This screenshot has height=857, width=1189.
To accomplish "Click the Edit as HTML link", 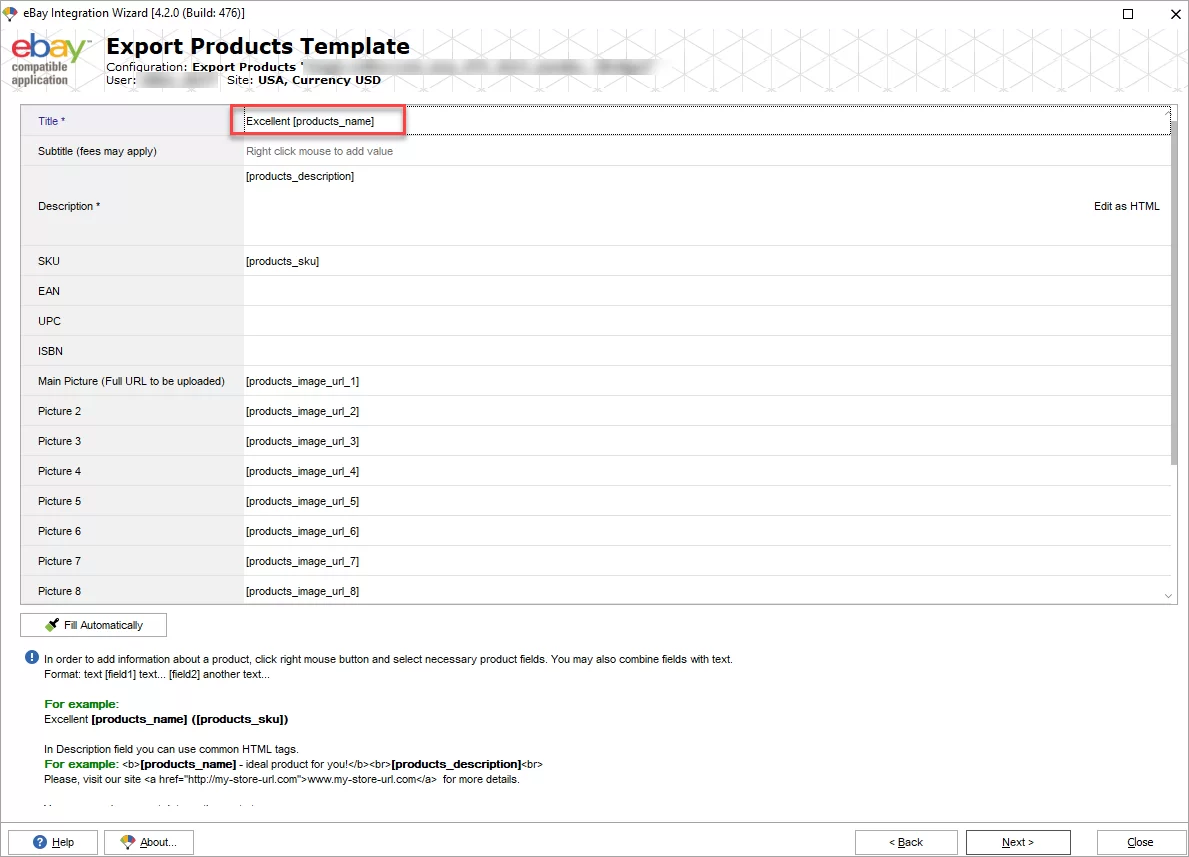I will (1126, 206).
